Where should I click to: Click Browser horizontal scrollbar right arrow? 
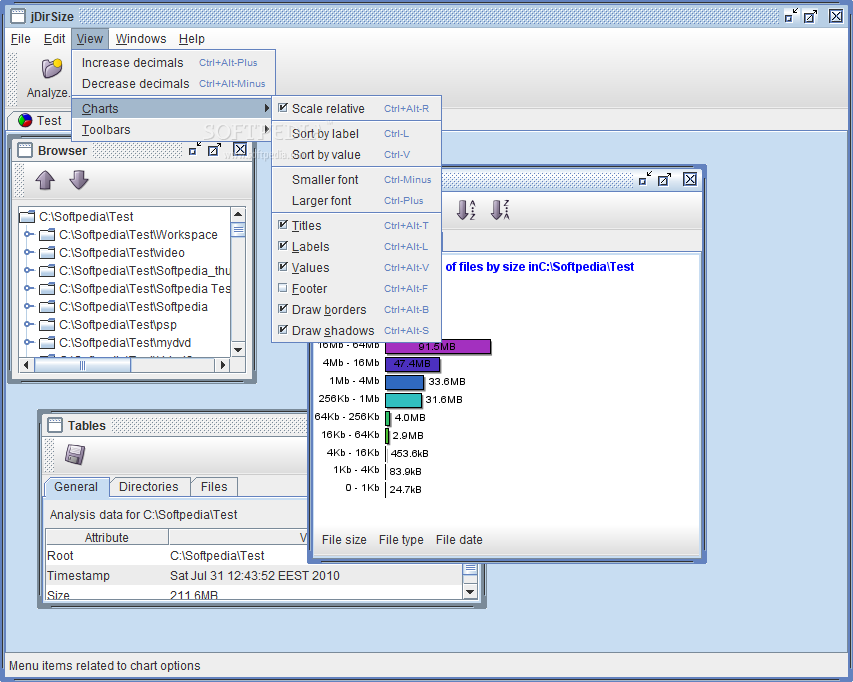[222, 365]
